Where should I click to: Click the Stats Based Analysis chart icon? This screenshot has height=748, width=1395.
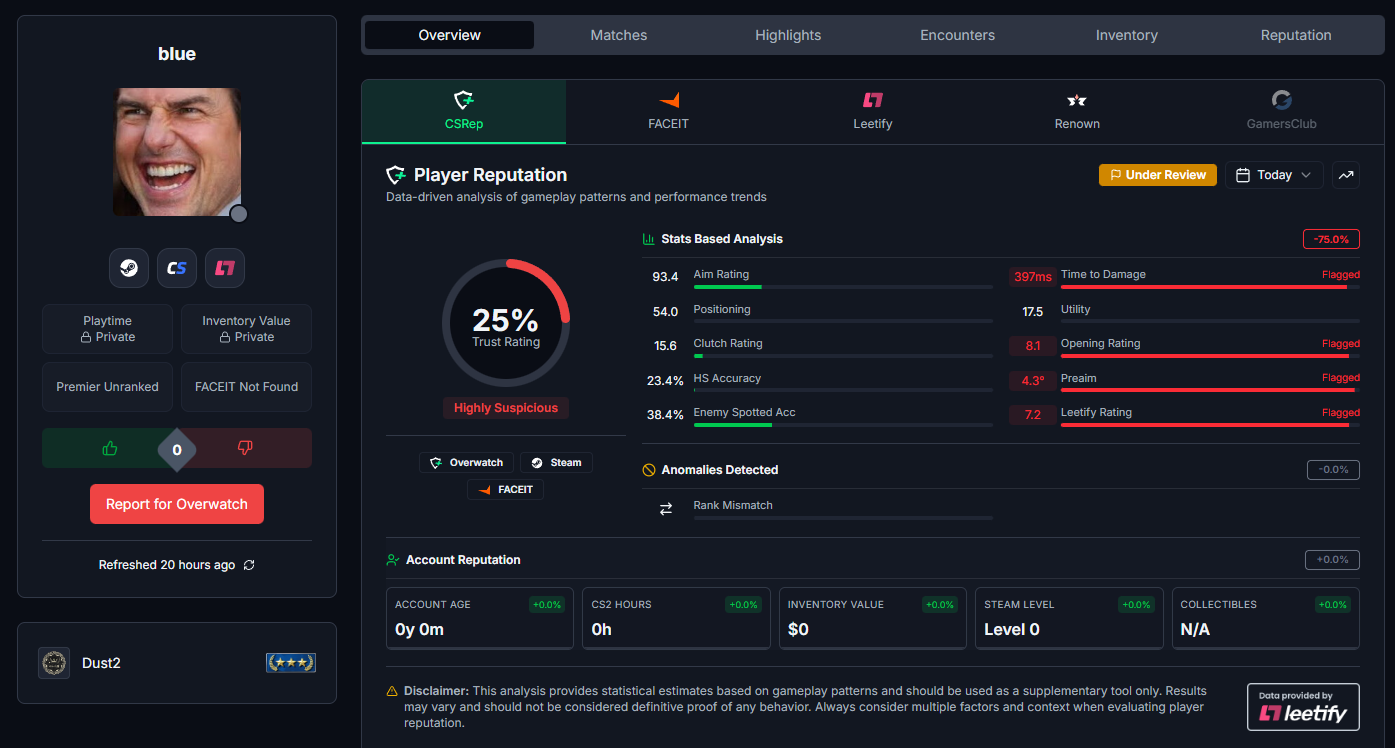[648, 239]
